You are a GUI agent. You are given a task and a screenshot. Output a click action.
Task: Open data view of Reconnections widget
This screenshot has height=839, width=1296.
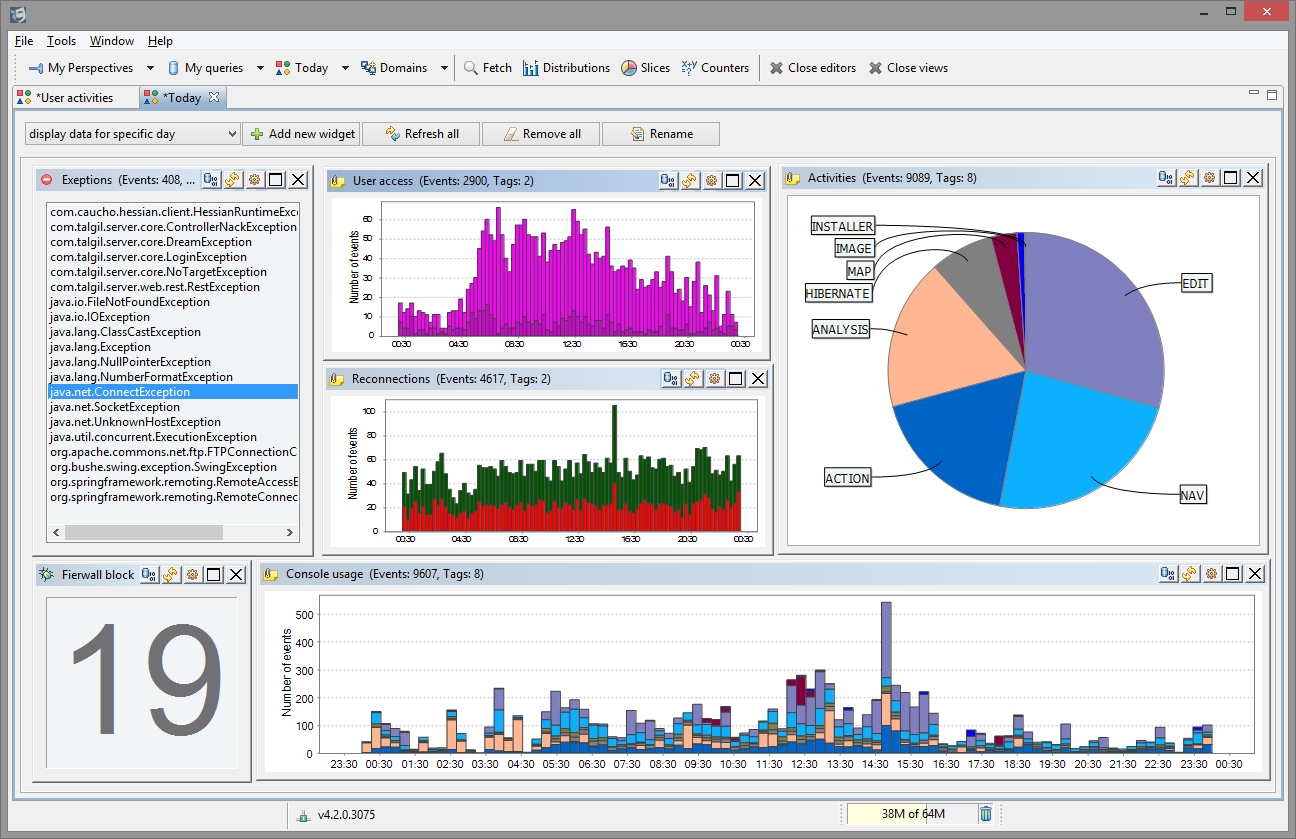(672, 379)
